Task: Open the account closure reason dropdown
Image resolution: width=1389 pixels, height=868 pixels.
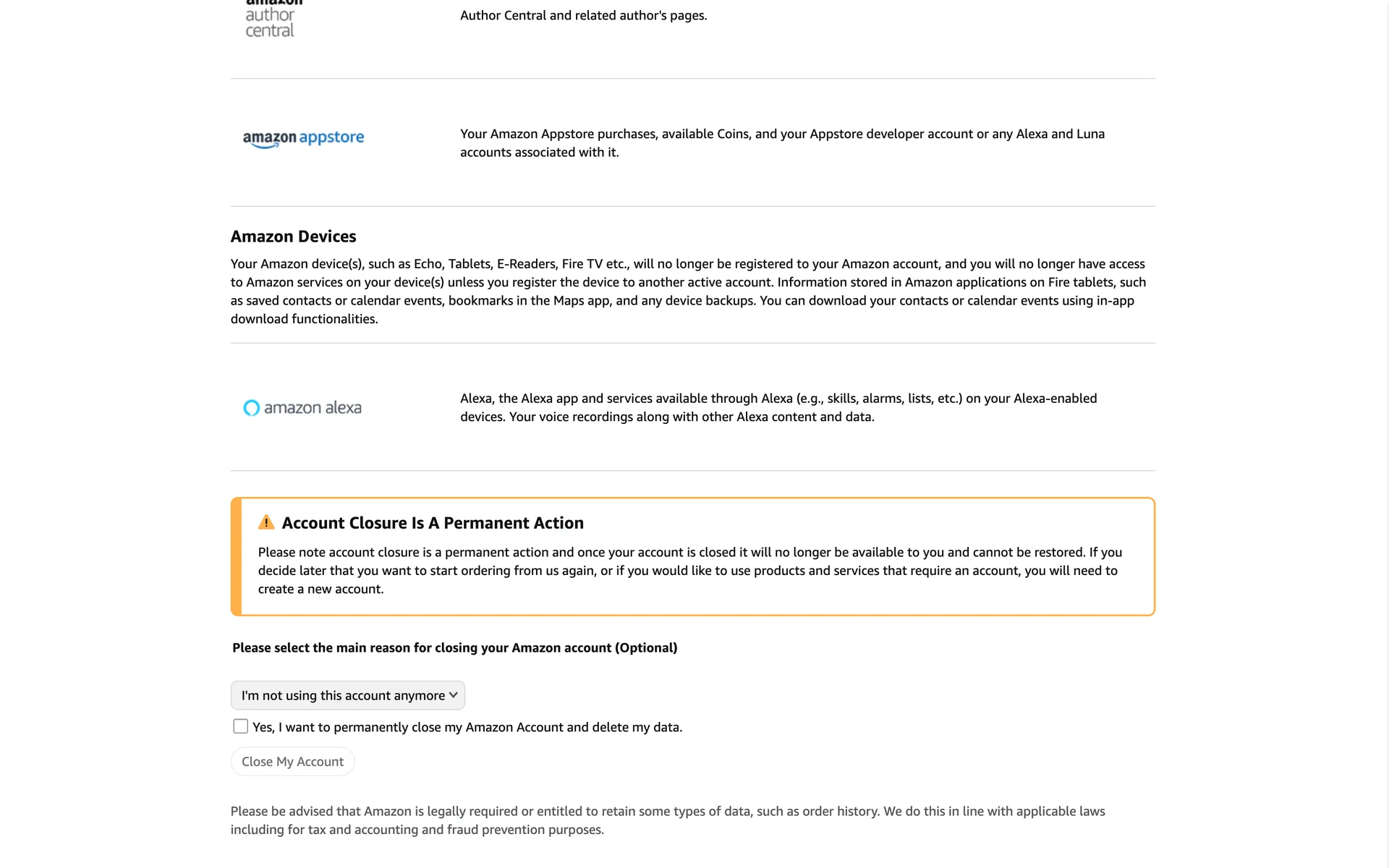Action: pos(347,695)
